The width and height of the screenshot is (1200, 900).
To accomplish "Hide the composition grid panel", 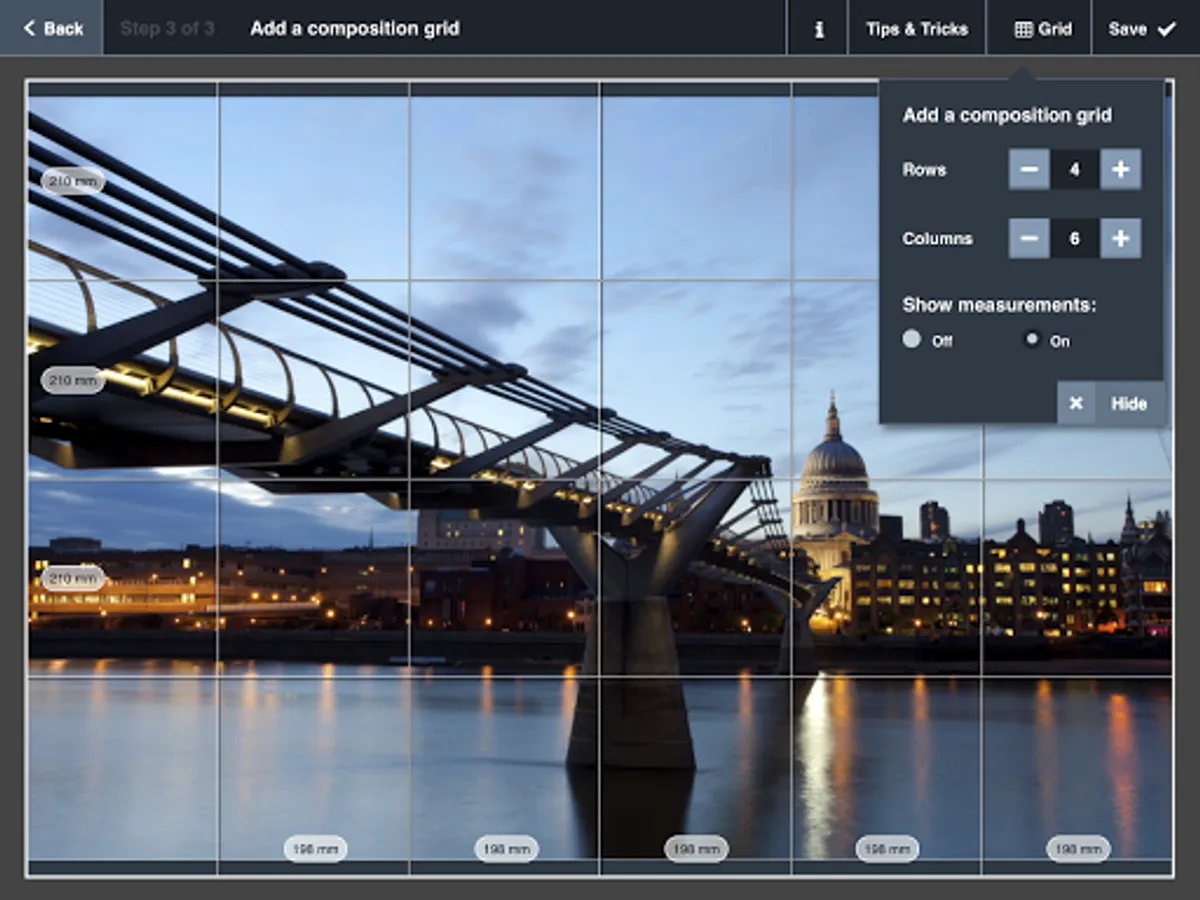I will click(x=1128, y=404).
